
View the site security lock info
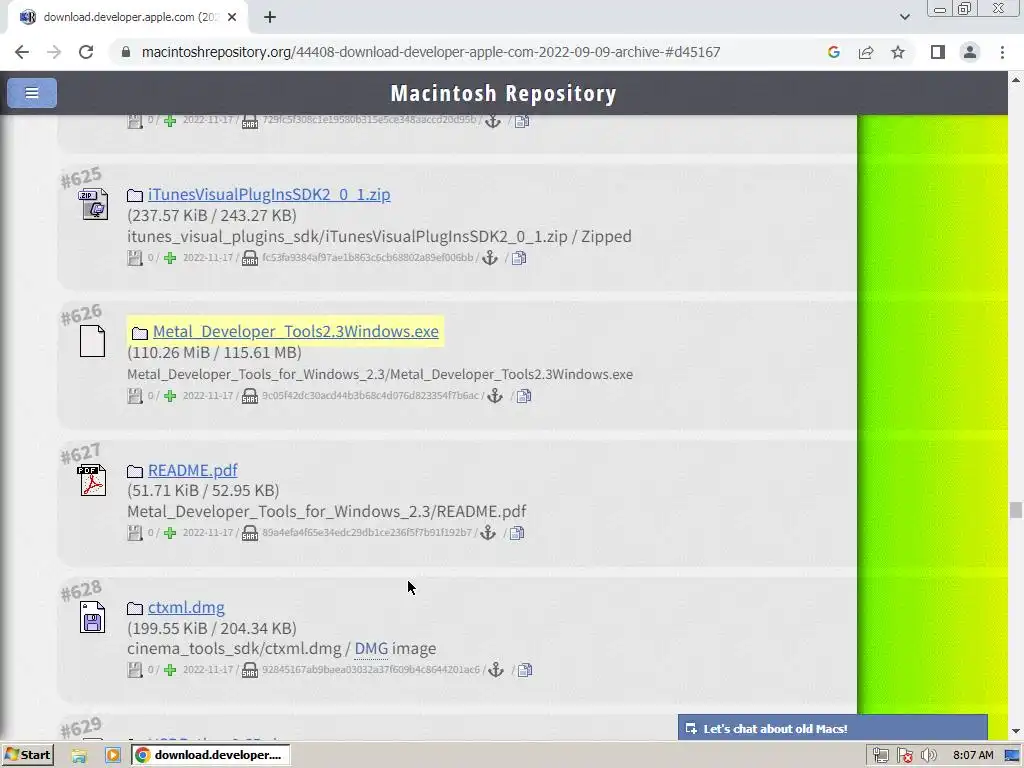(126, 52)
